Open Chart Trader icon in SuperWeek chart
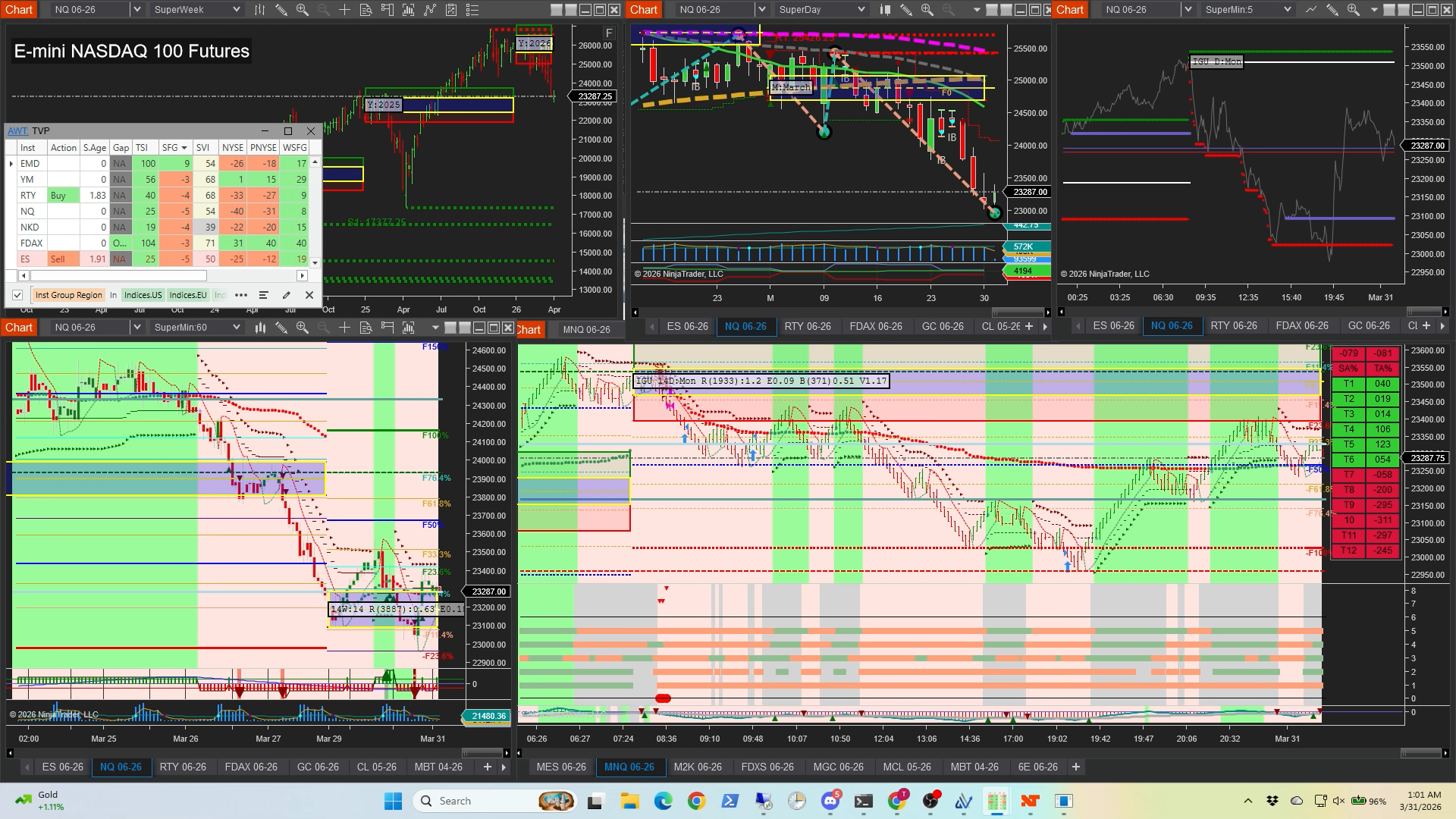 [x=388, y=10]
